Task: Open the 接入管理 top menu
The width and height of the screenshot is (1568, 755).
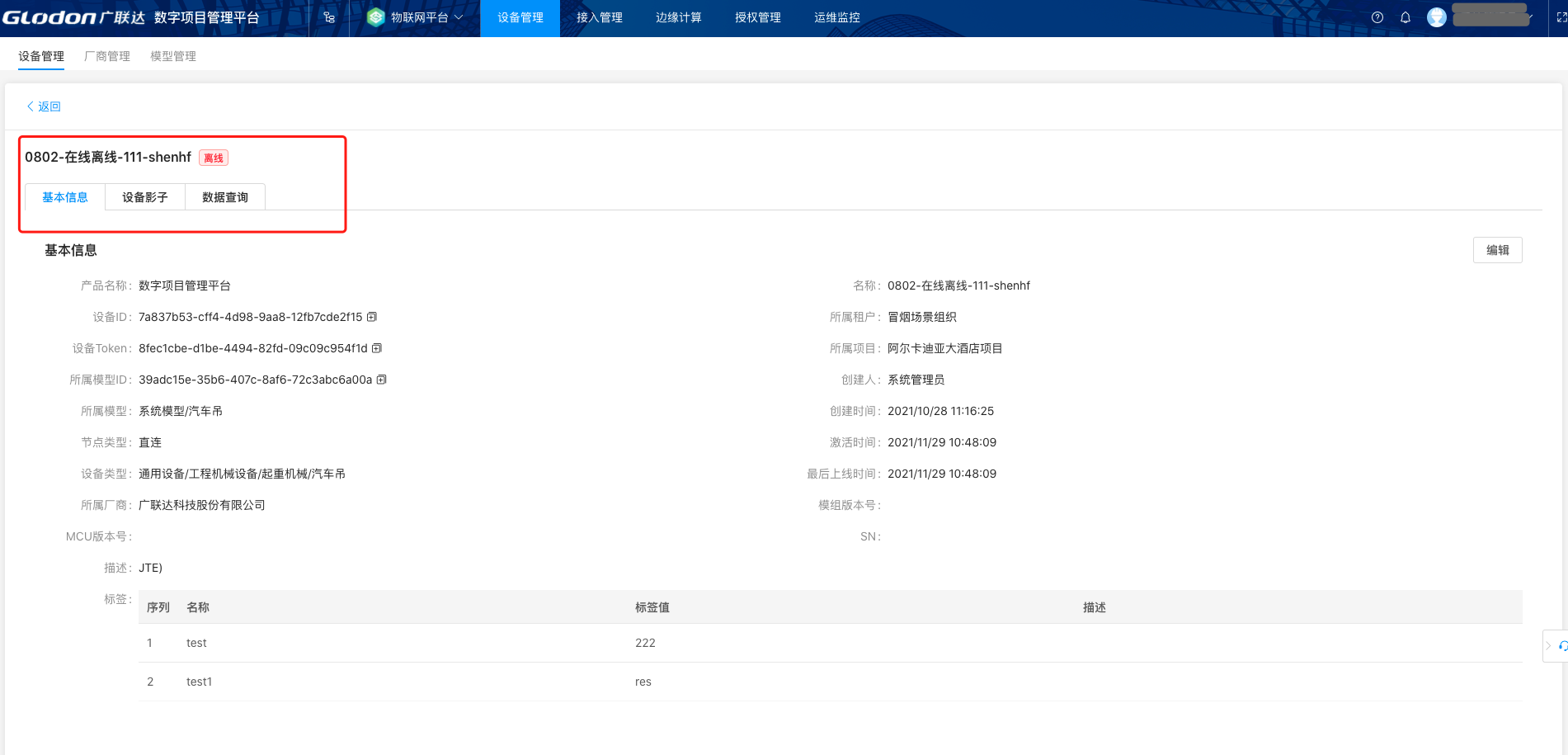Action: click(x=600, y=17)
